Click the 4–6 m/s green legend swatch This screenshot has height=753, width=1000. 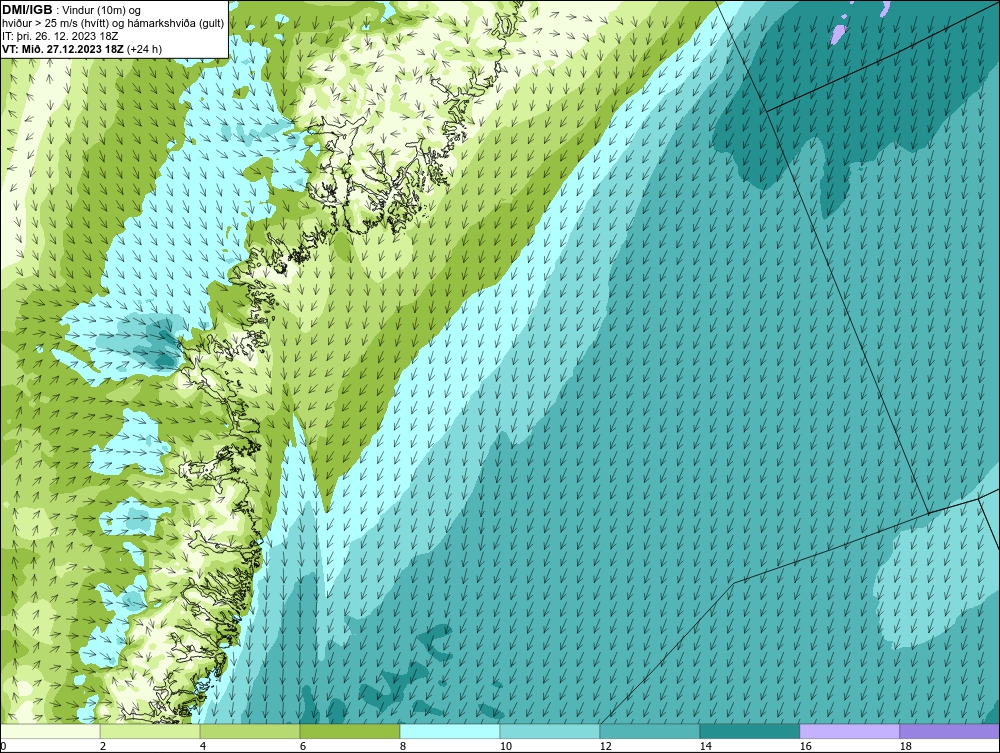coord(250,731)
